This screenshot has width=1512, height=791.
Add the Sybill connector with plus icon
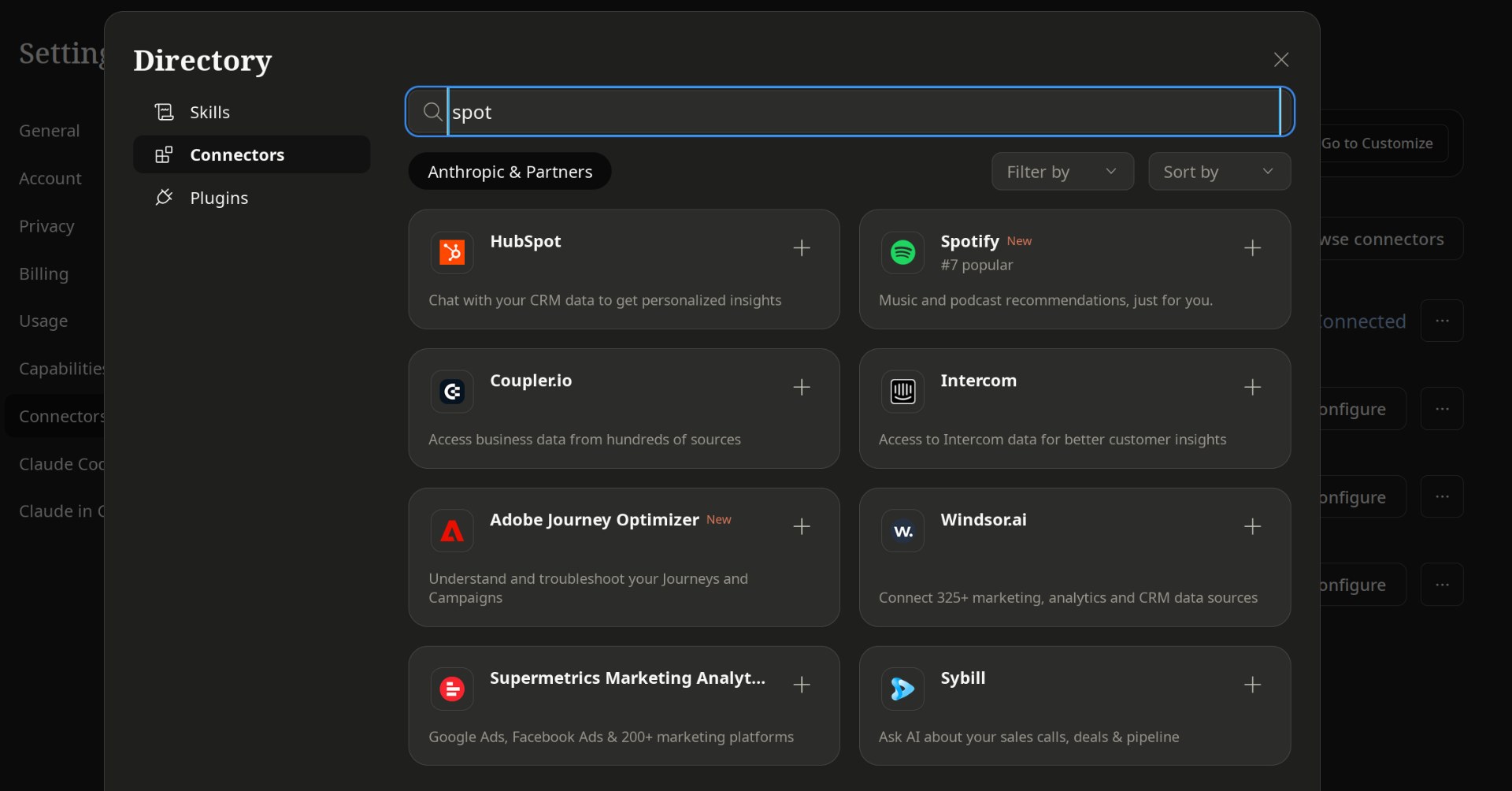pos(1252,685)
